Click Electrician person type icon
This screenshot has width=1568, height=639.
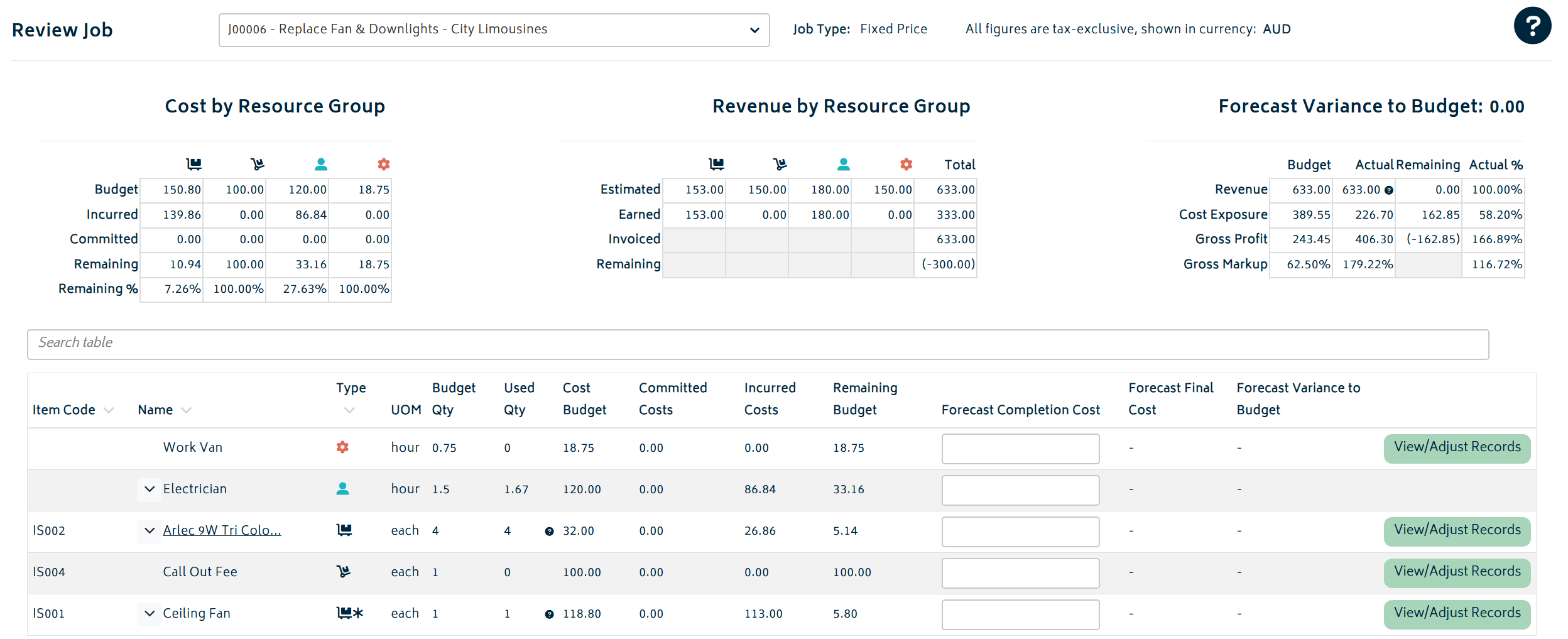(342, 488)
